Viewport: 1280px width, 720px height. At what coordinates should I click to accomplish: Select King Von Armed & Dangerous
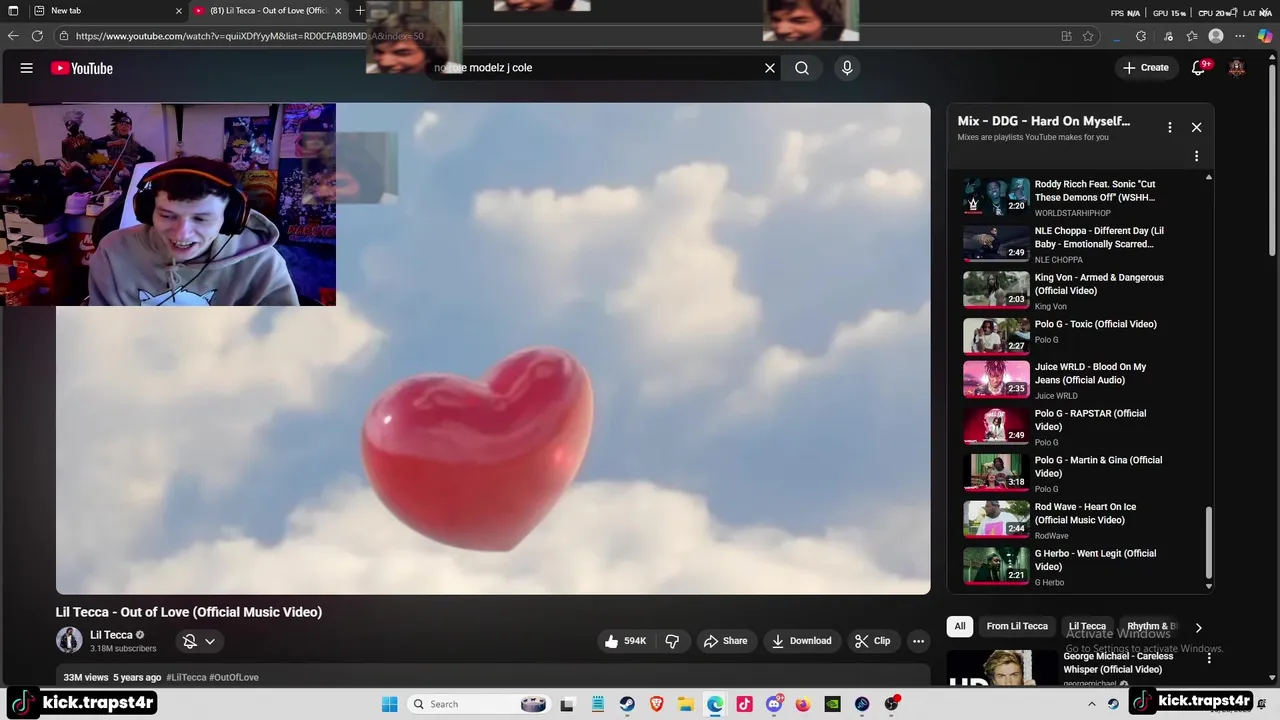[1081, 290]
